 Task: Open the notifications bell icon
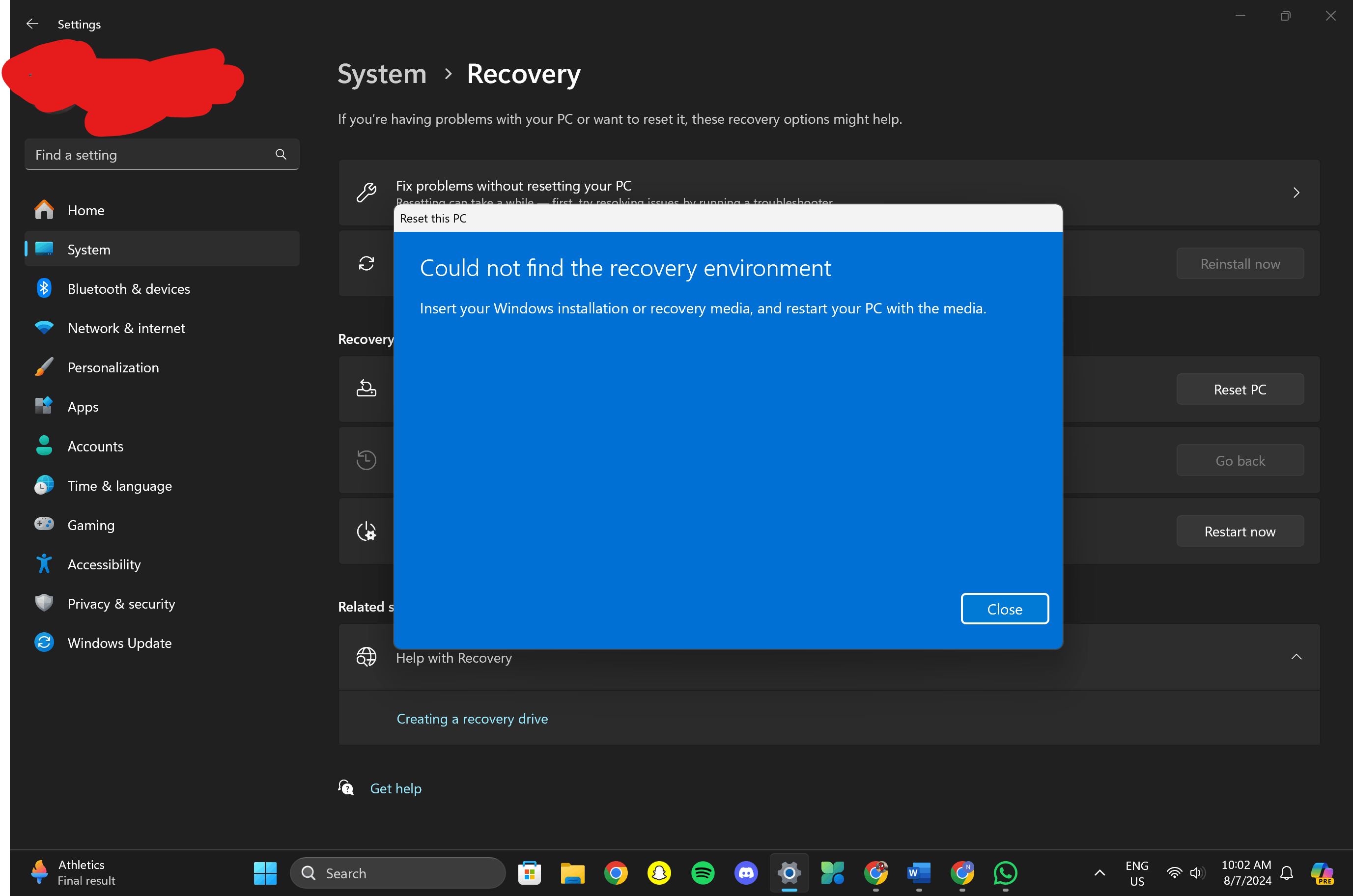point(1286,872)
